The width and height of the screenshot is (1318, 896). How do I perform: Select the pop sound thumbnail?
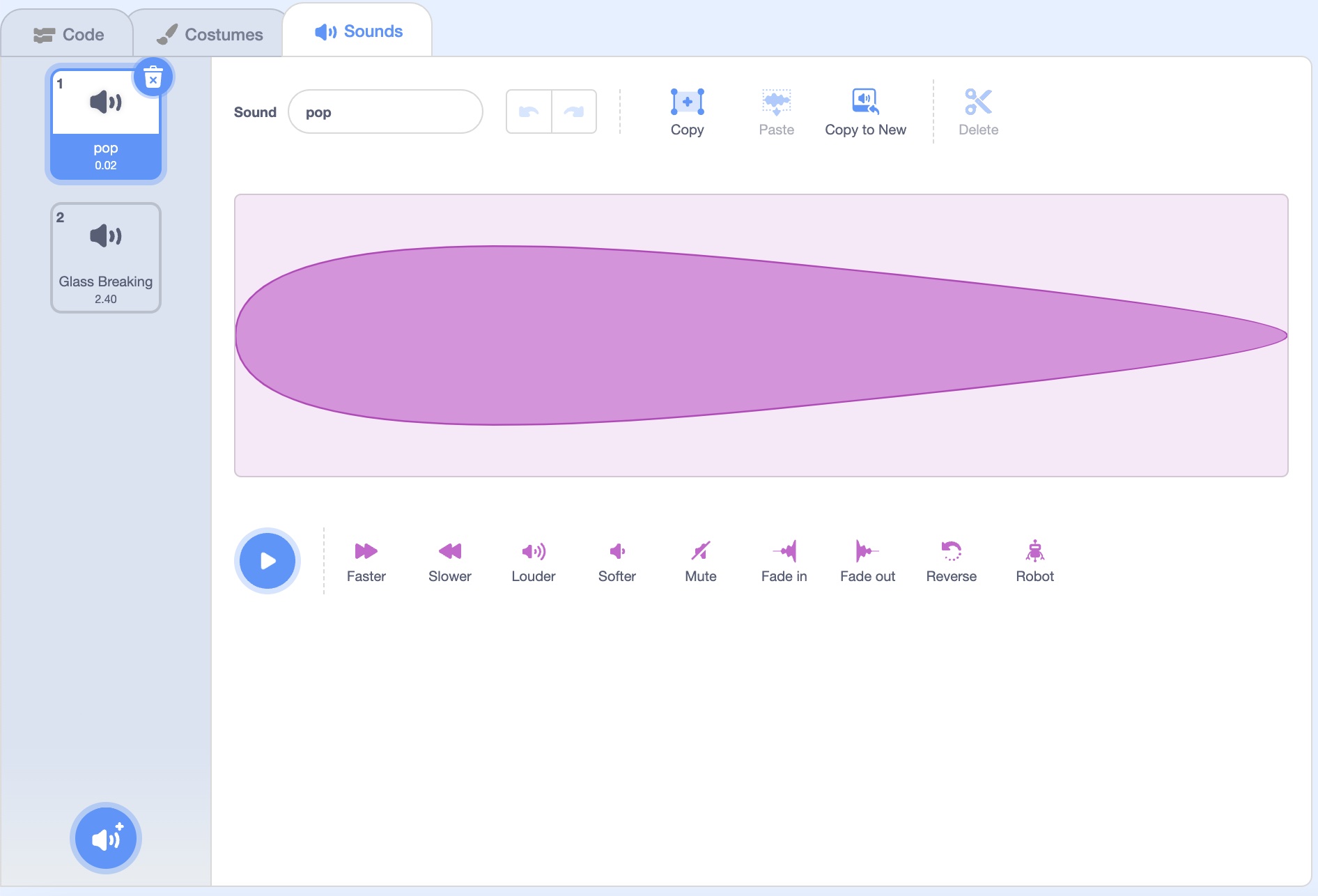[106, 125]
